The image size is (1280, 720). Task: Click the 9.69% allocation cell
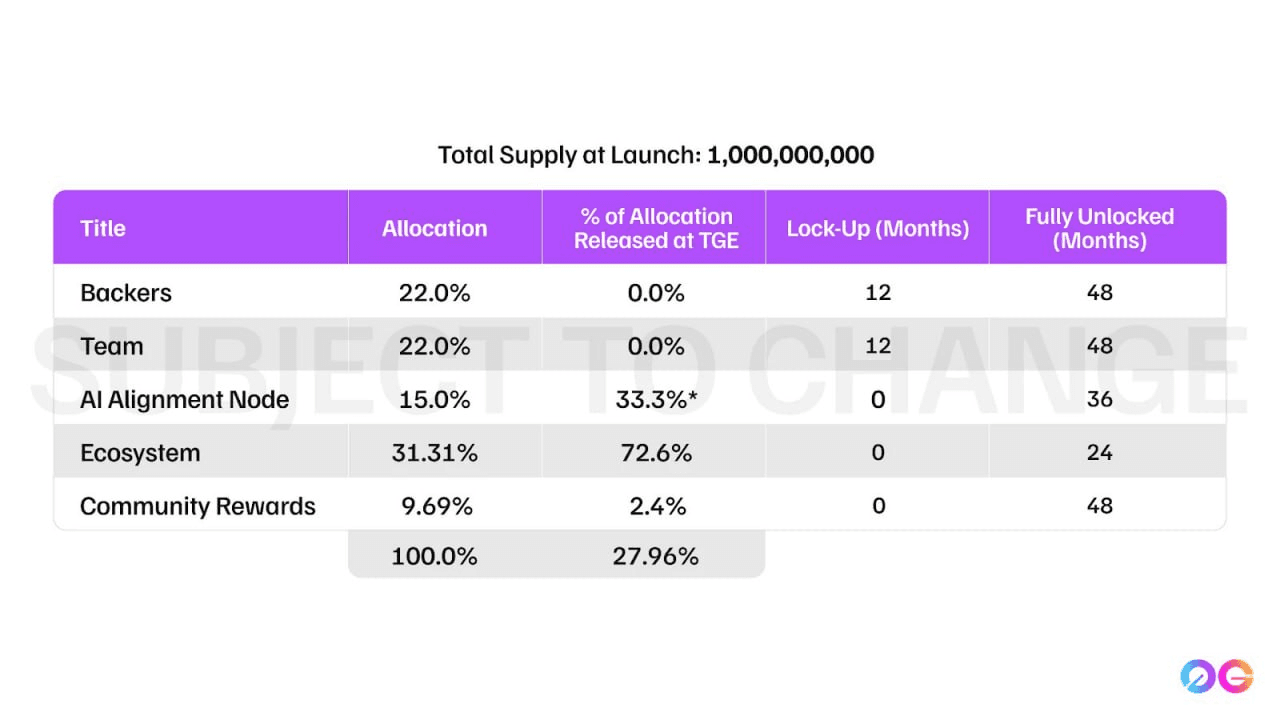tap(434, 506)
